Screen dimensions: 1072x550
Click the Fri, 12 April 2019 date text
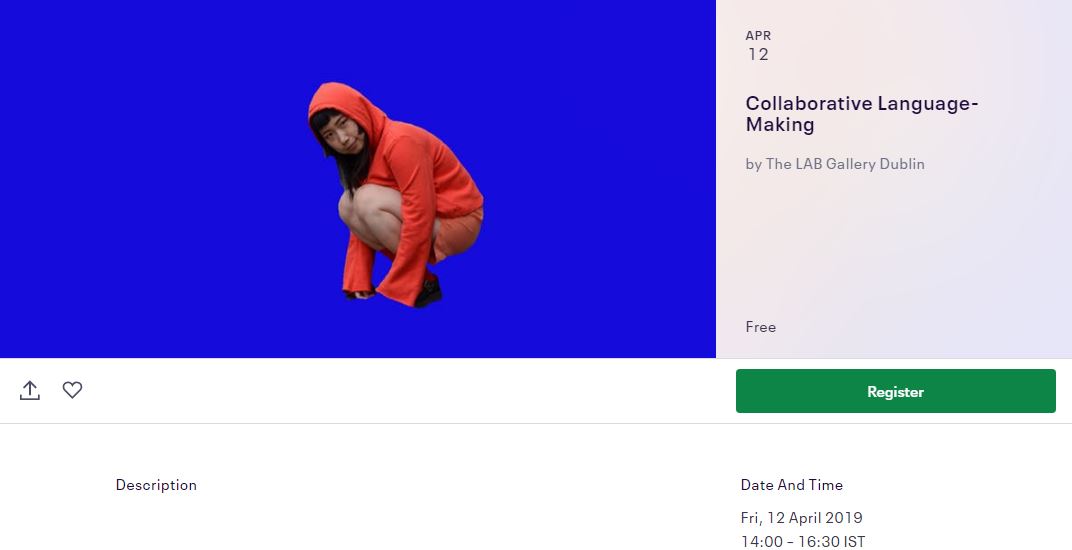click(801, 518)
